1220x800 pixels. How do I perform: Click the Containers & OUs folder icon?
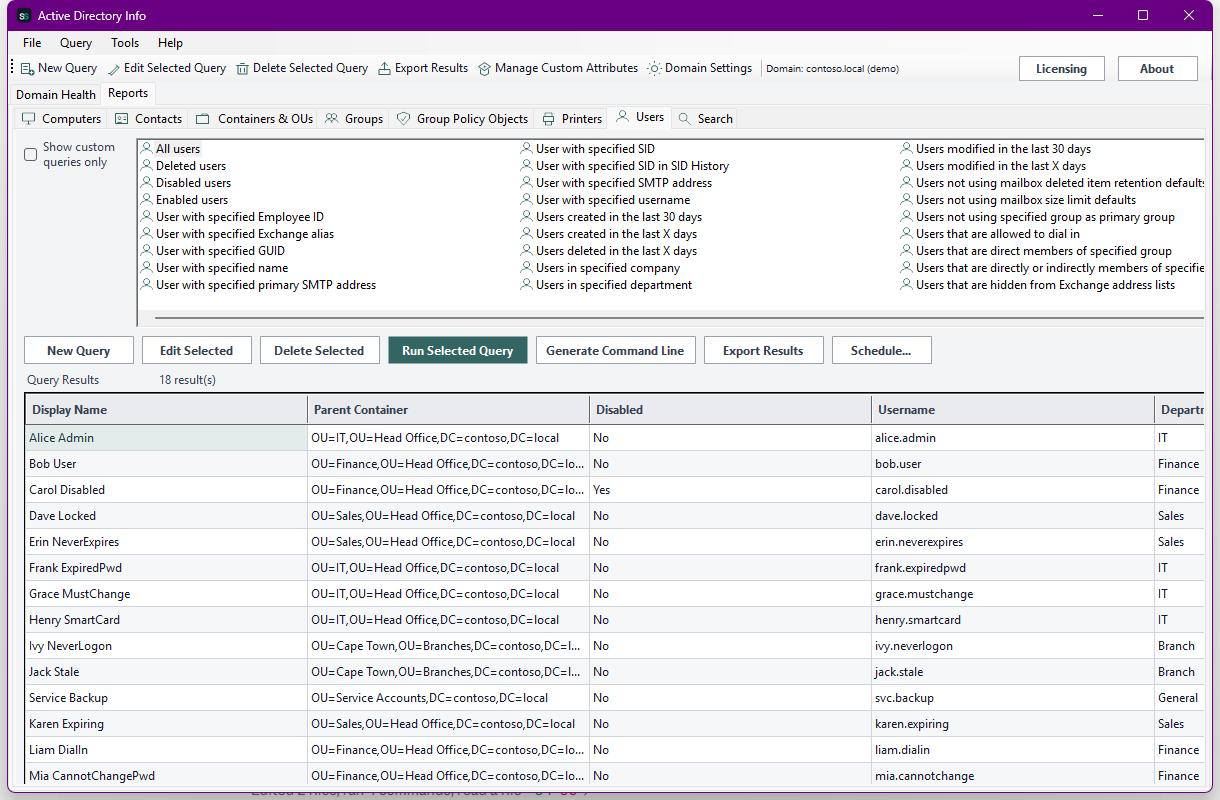(203, 118)
